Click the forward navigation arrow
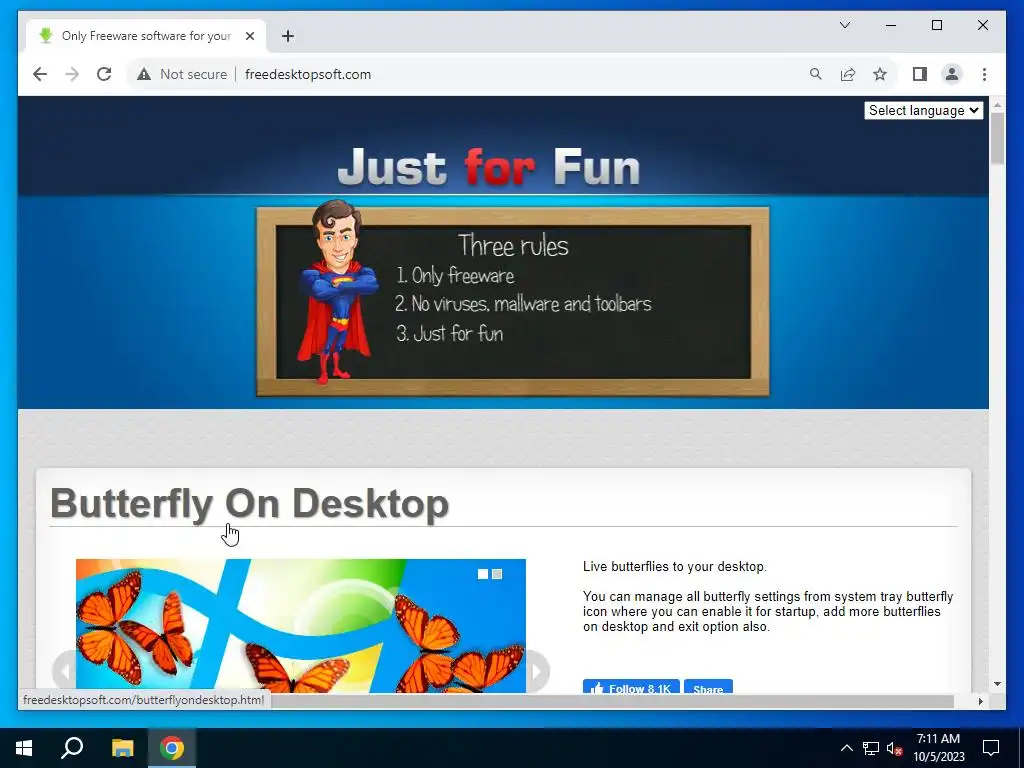The image size is (1024, 768). (72, 74)
